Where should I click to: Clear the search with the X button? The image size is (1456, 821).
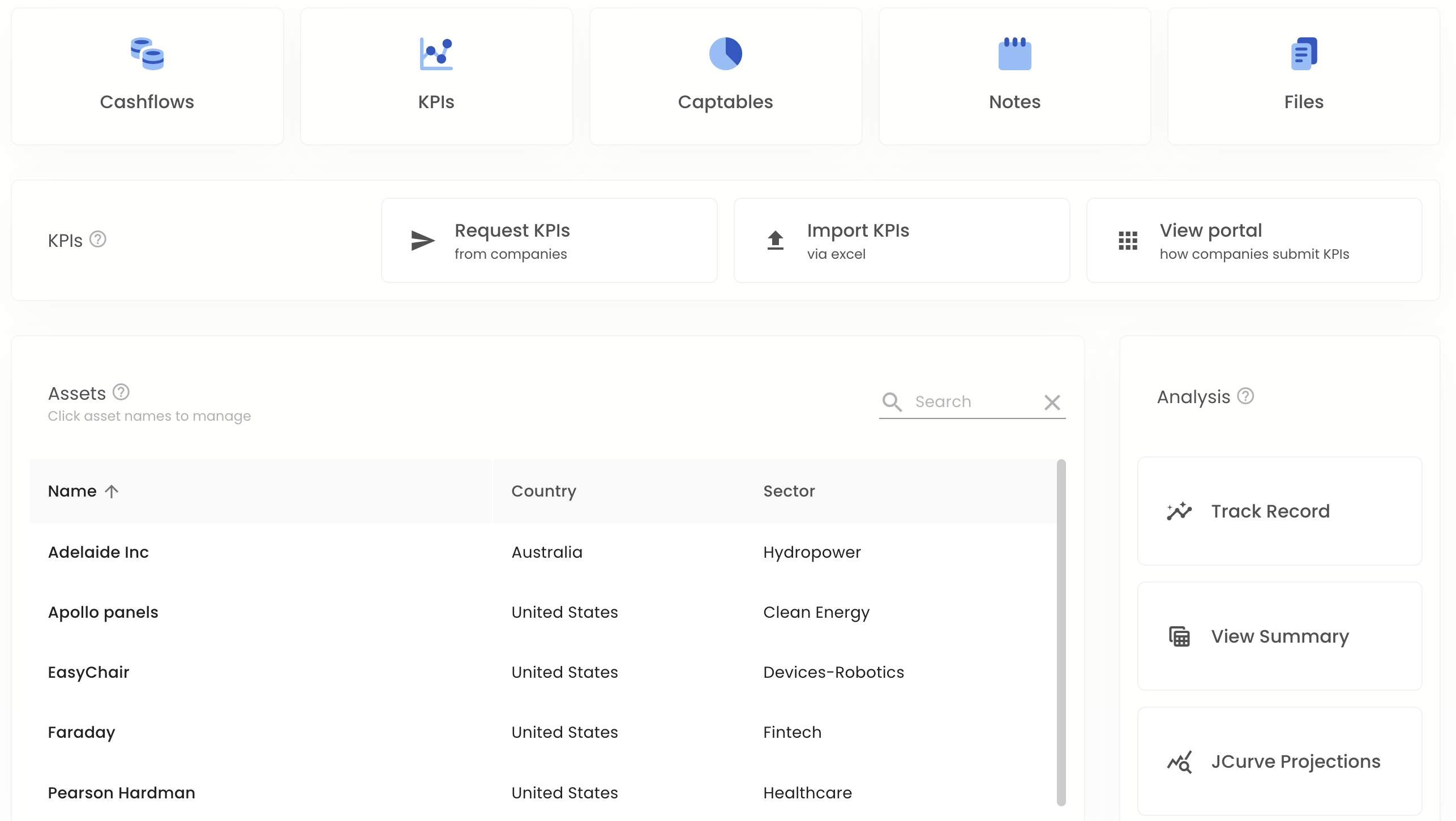[x=1052, y=403]
